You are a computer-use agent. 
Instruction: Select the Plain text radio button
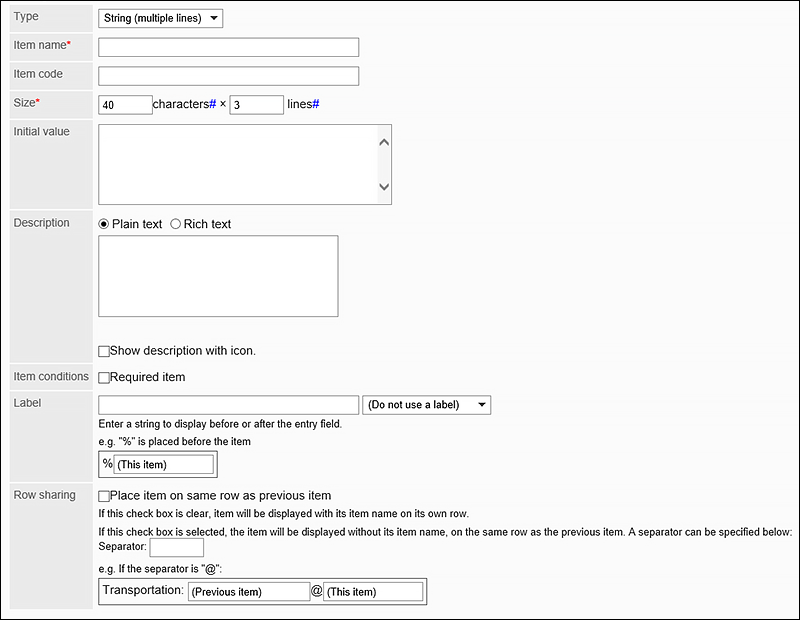104,224
